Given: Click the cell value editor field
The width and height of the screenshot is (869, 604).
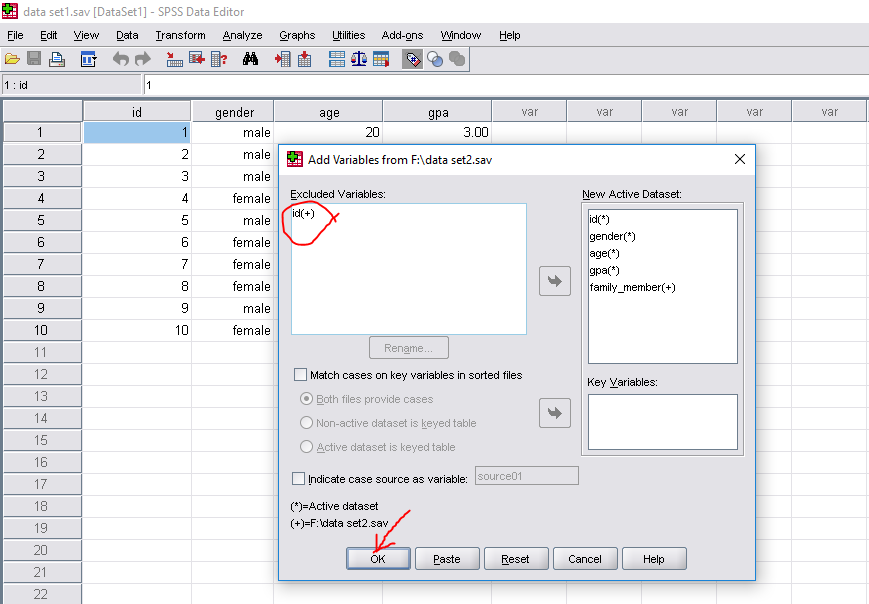Looking at the screenshot, I should 505,85.
